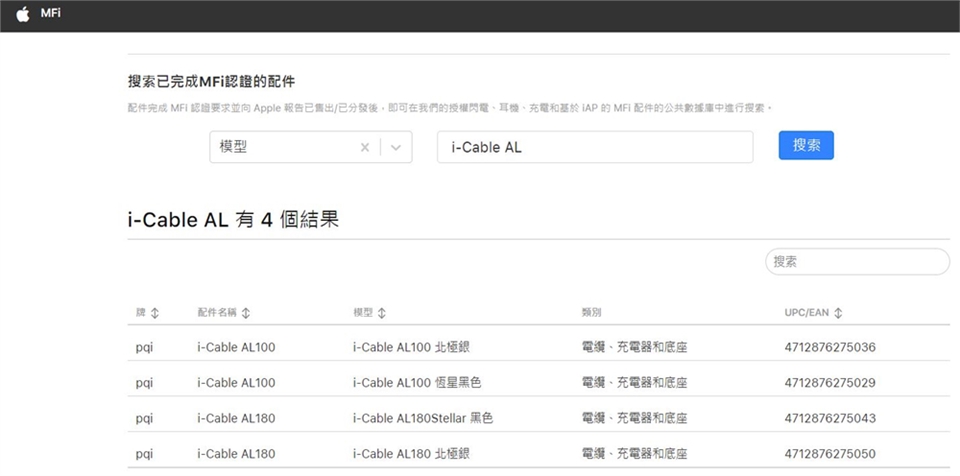Clear the 模型 selection with X icon

click(365, 147)
